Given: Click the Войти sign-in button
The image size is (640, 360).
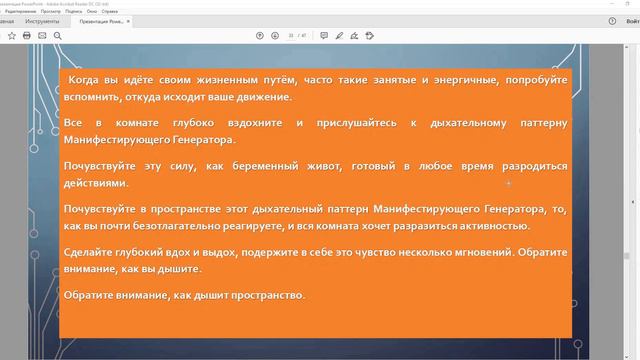Looking at the screenshot, I should click(x=633, y=21).
